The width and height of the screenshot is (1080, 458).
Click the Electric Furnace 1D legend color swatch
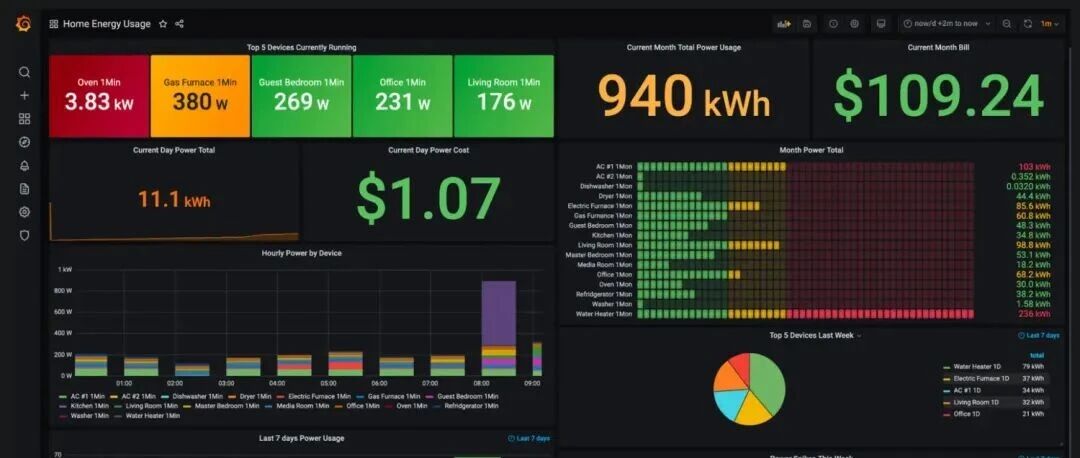click(x=947, y=379)
